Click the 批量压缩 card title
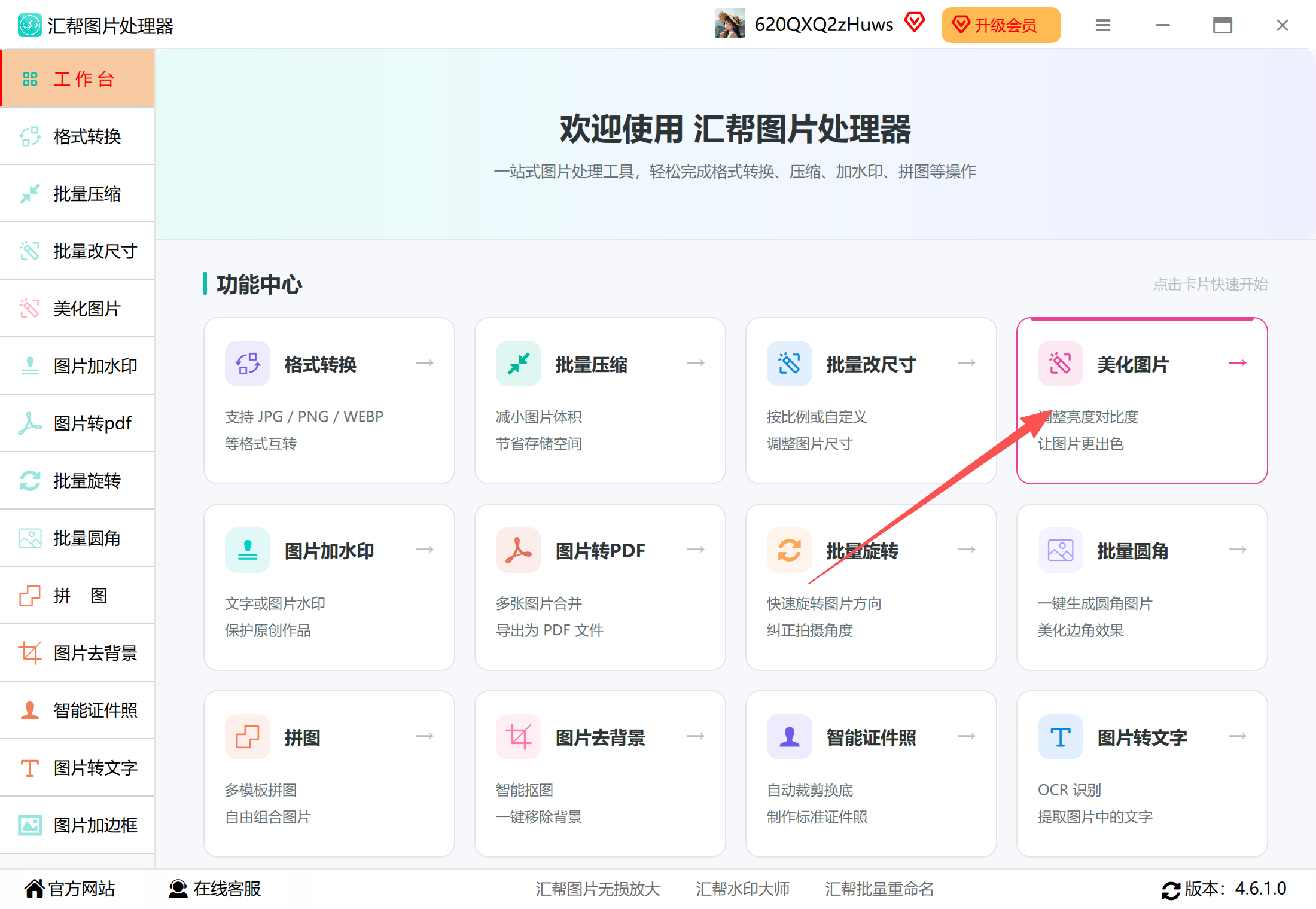The width and height of the screenshot is (1316, 909). [x=591, y=364]
